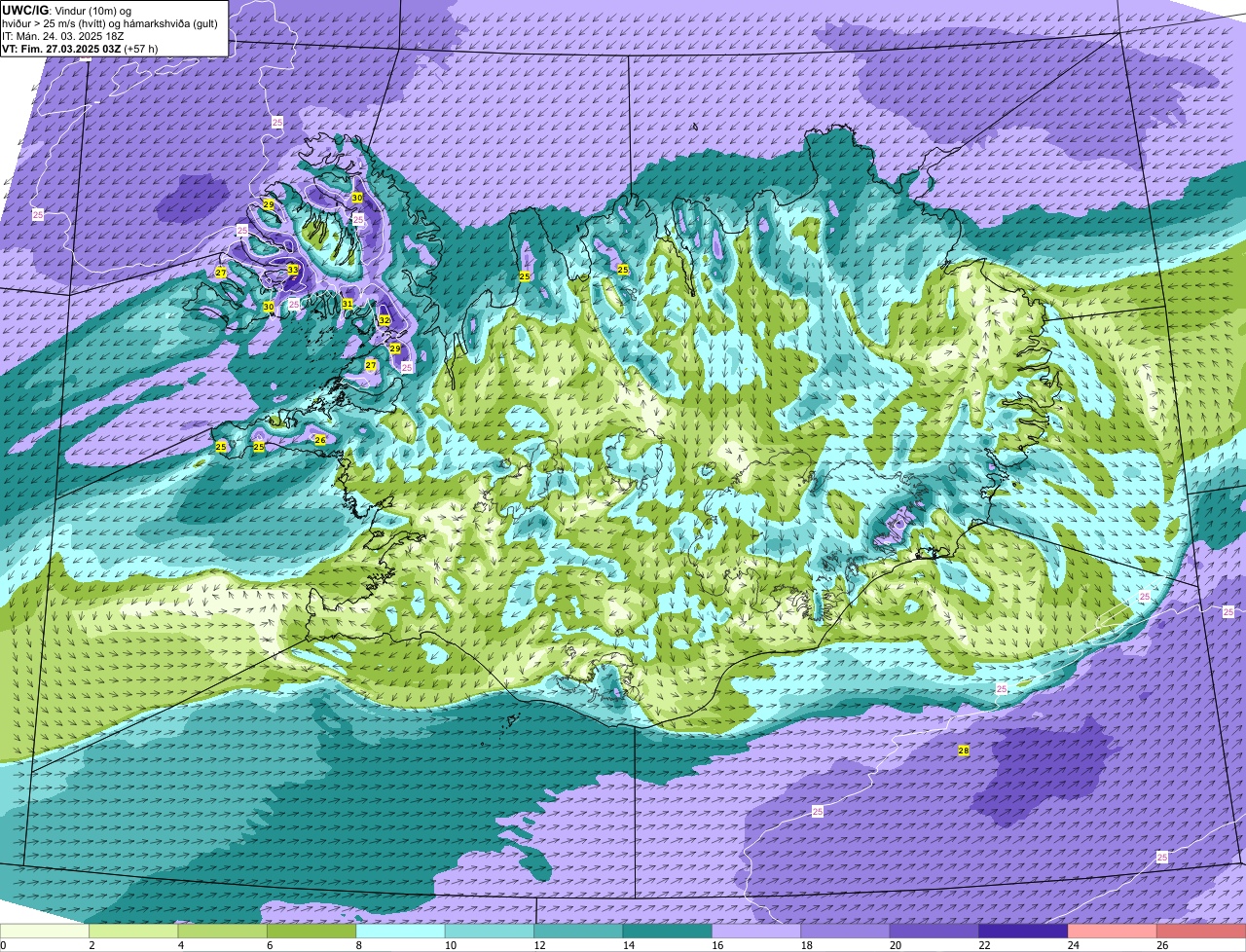Select the salmon legend swatch above 26
Image resolution: width=1246 pixels, height=952 pixels.
pyautogui.click(x=1201, y=931)
